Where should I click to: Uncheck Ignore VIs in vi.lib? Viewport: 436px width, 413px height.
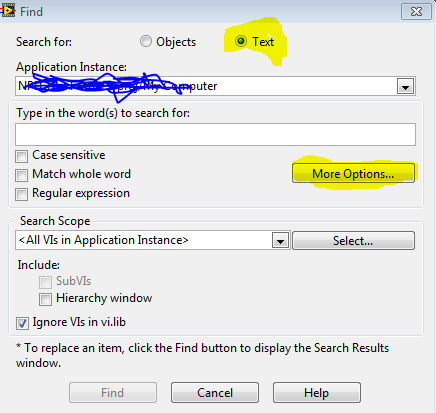22,323
